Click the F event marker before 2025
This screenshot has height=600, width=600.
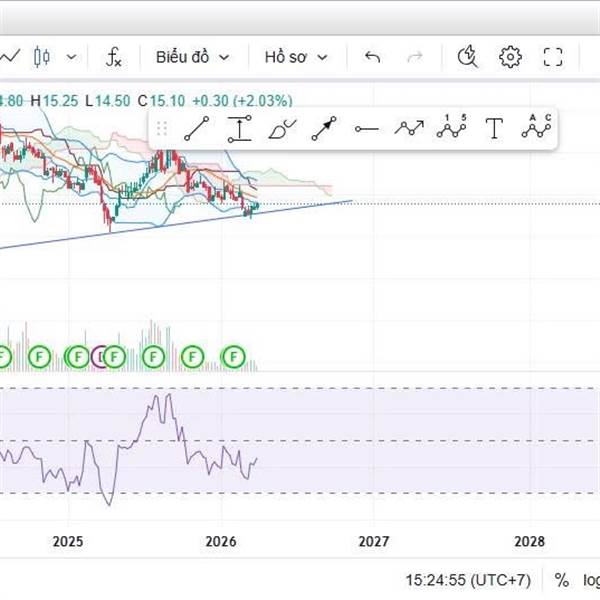click(39, 357)
